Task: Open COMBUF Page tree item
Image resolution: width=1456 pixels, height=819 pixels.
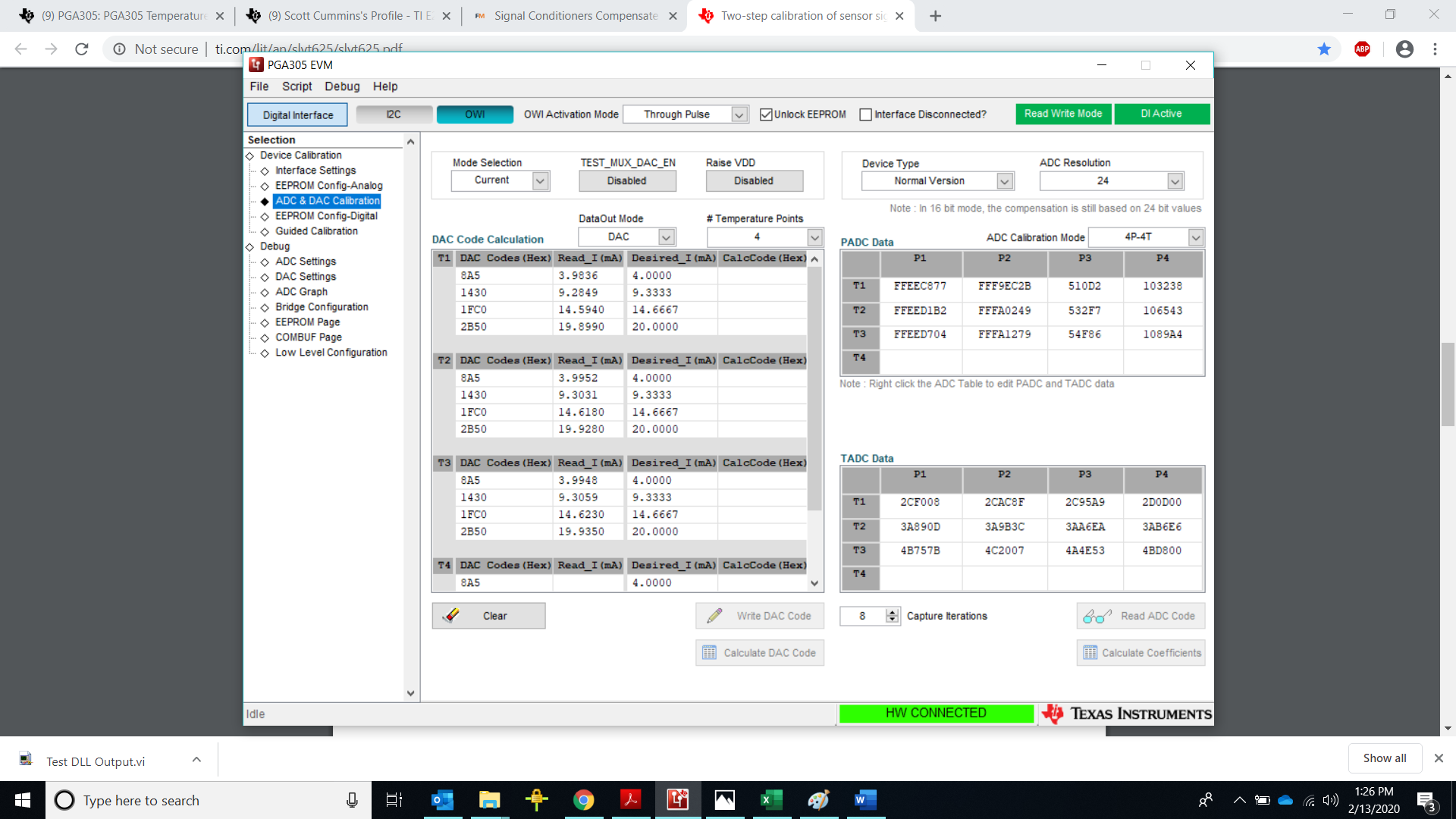Action: click(x=308, y=337)
